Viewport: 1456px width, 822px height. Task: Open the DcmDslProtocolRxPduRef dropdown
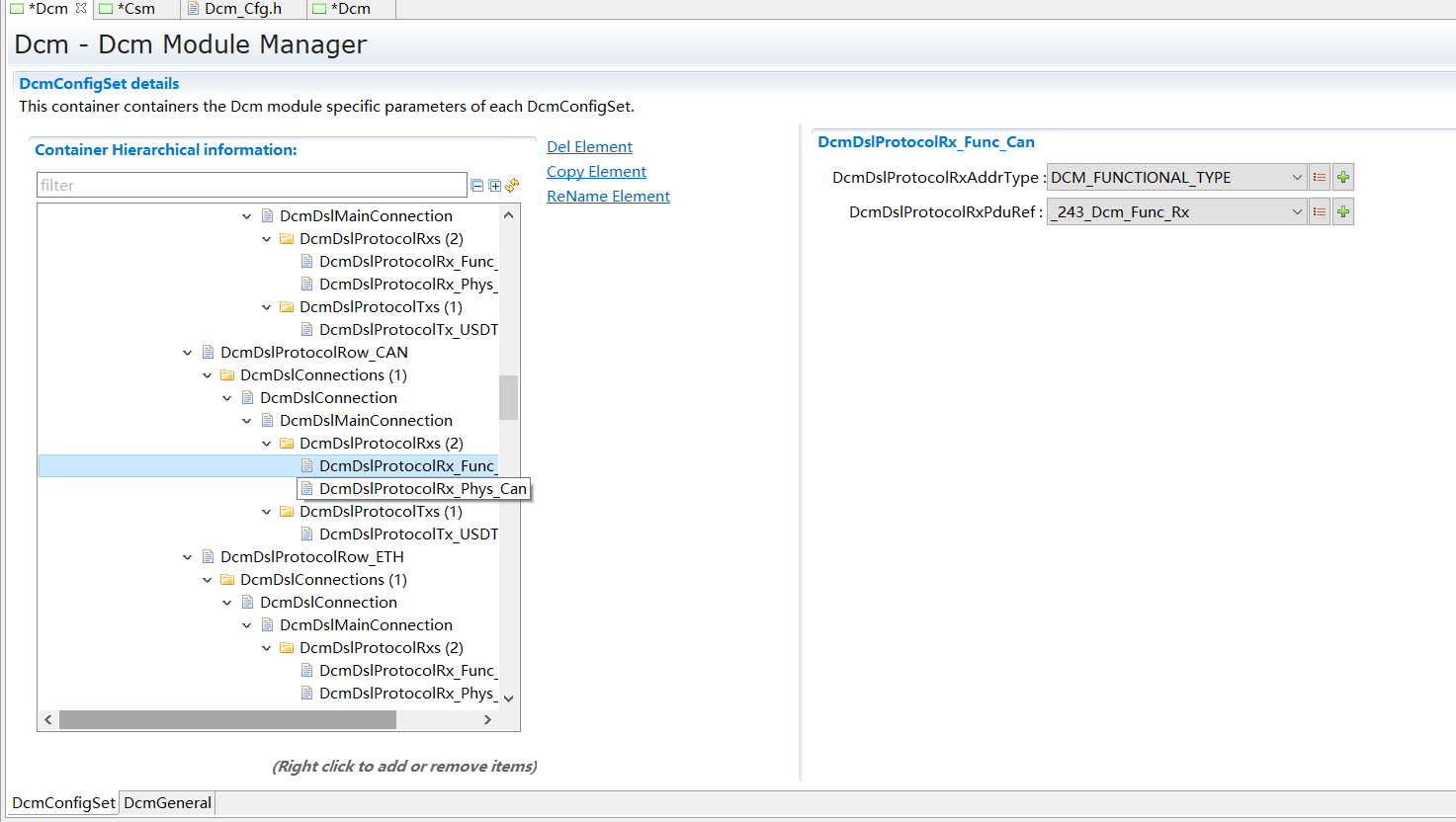1297,212
